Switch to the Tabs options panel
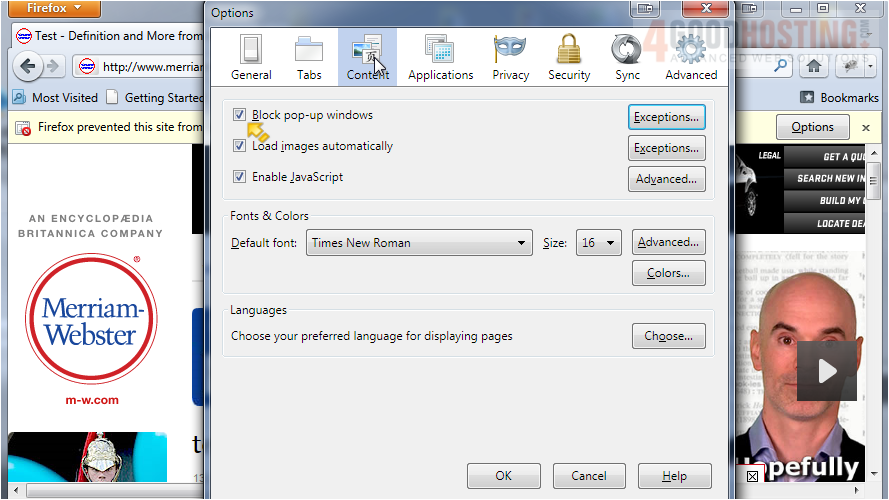889x500 pixels. 309,57
